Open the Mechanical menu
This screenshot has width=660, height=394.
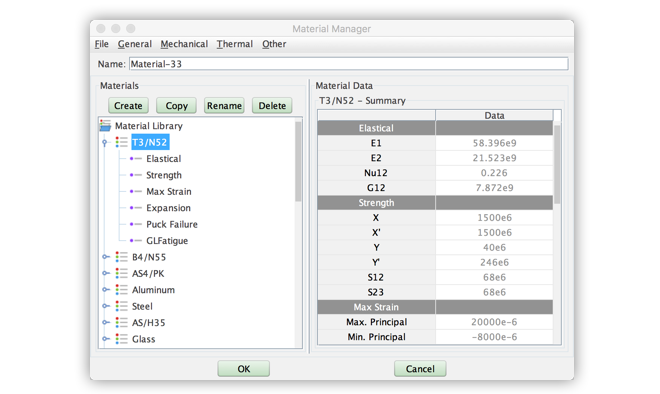click(184, 44)
